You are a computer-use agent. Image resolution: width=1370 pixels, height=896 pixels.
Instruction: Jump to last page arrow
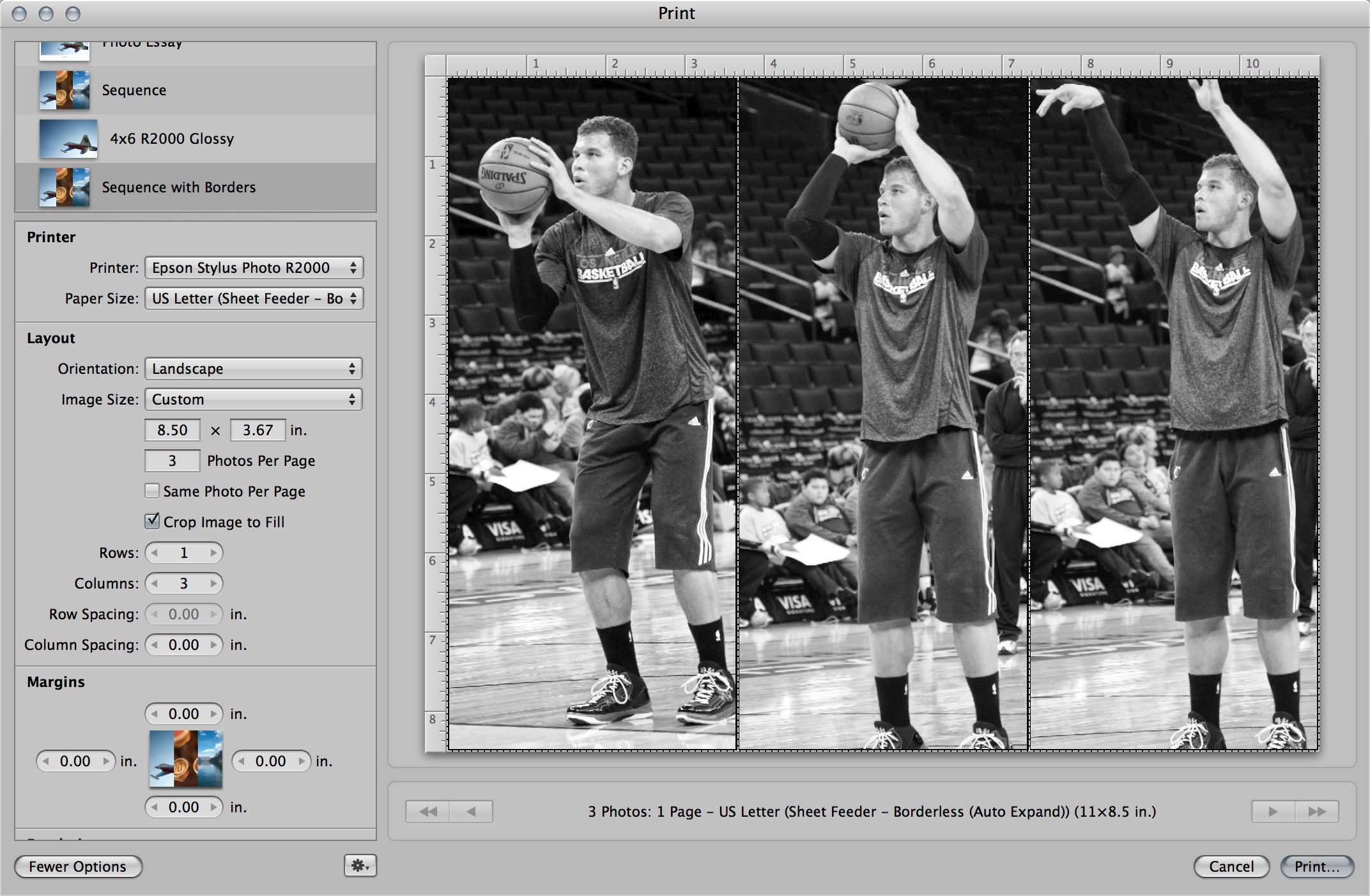[1316, 812]
